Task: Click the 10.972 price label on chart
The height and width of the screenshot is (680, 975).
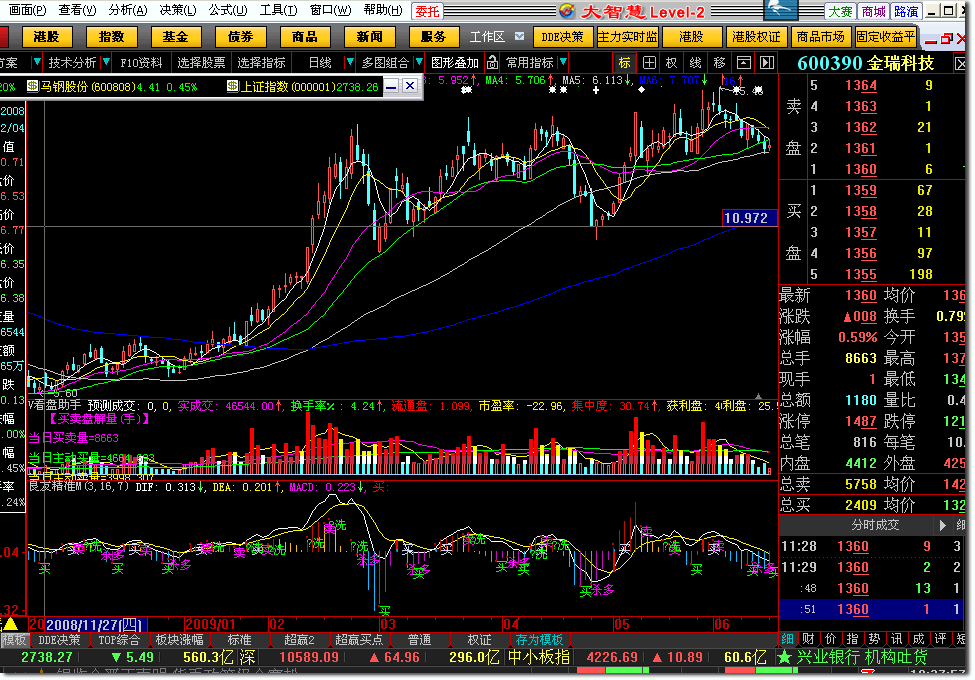Action: click(x=749, y=218)
